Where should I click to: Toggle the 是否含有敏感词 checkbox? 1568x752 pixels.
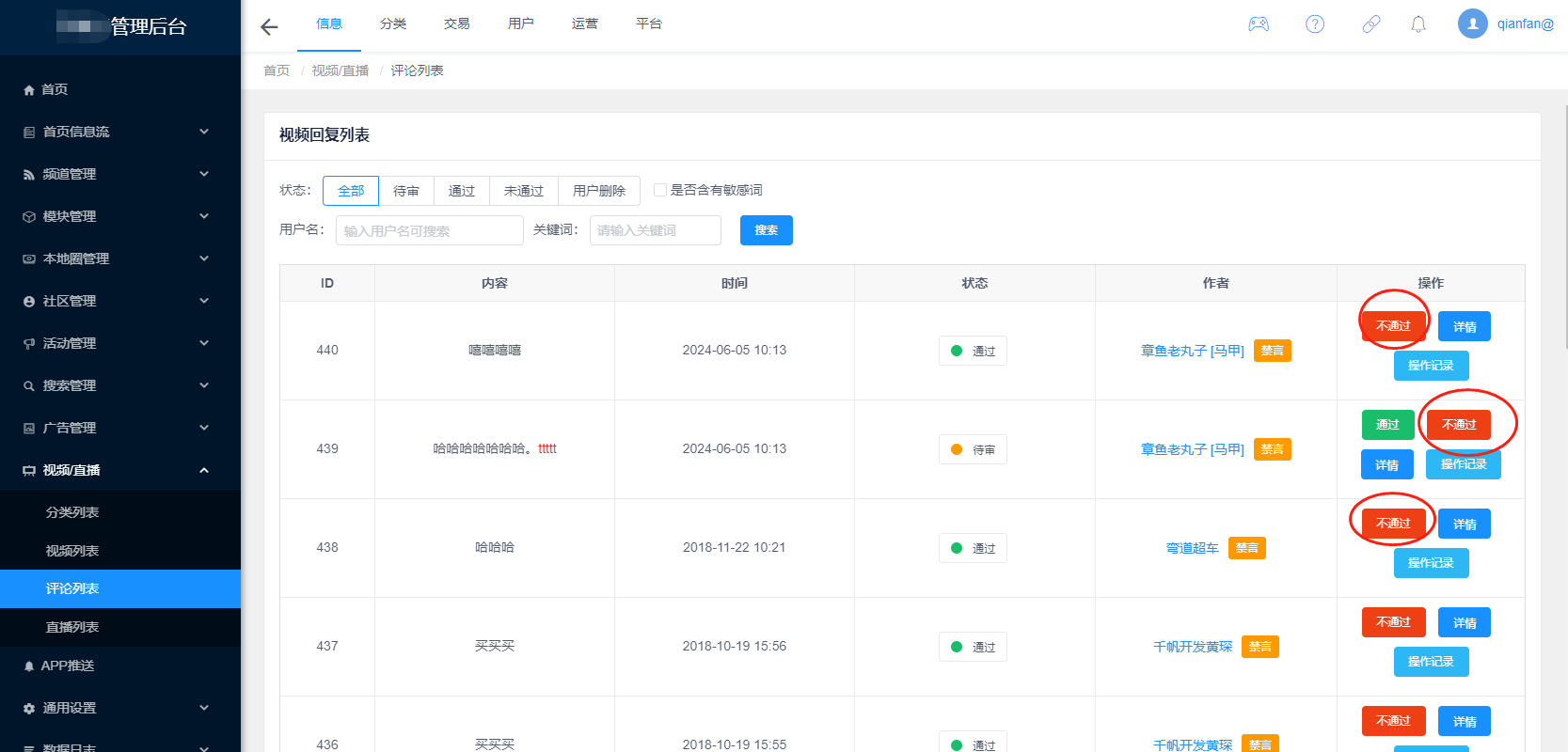click(x=660, y=190)
